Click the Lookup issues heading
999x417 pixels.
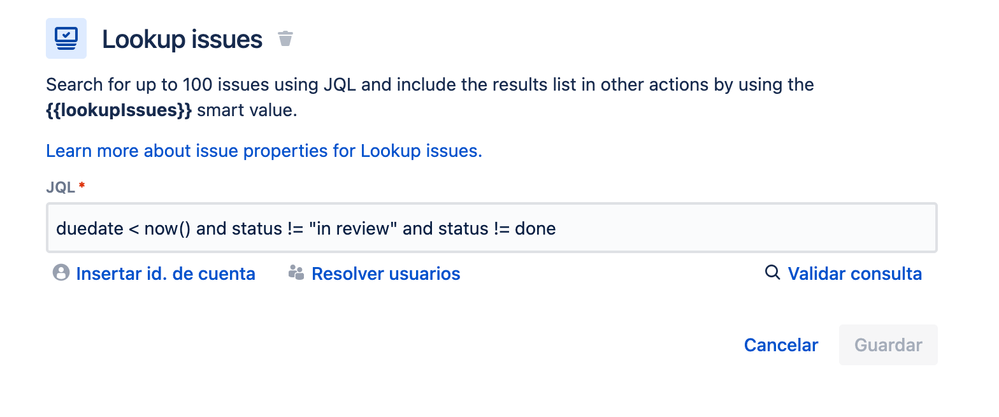click(182, 39)
